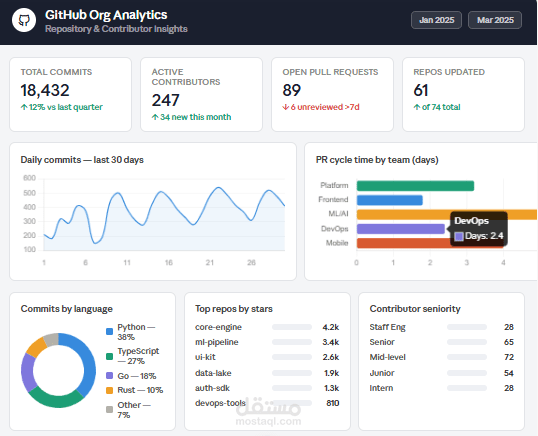Click the ML/AI orange bar in PR cycle chart
This screenshot has height=436, width=538.
tap(447, 214)
